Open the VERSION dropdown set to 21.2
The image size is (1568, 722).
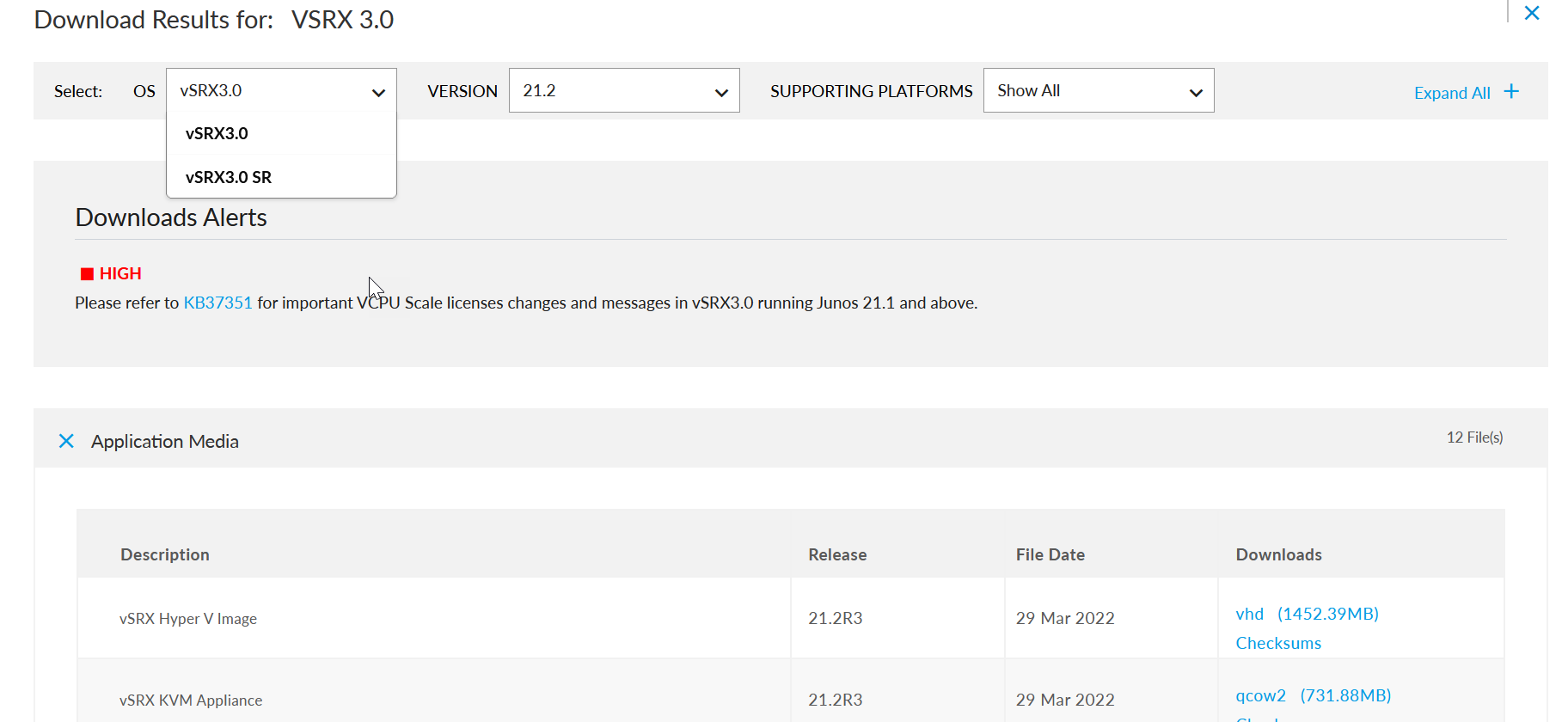point(624,91)
